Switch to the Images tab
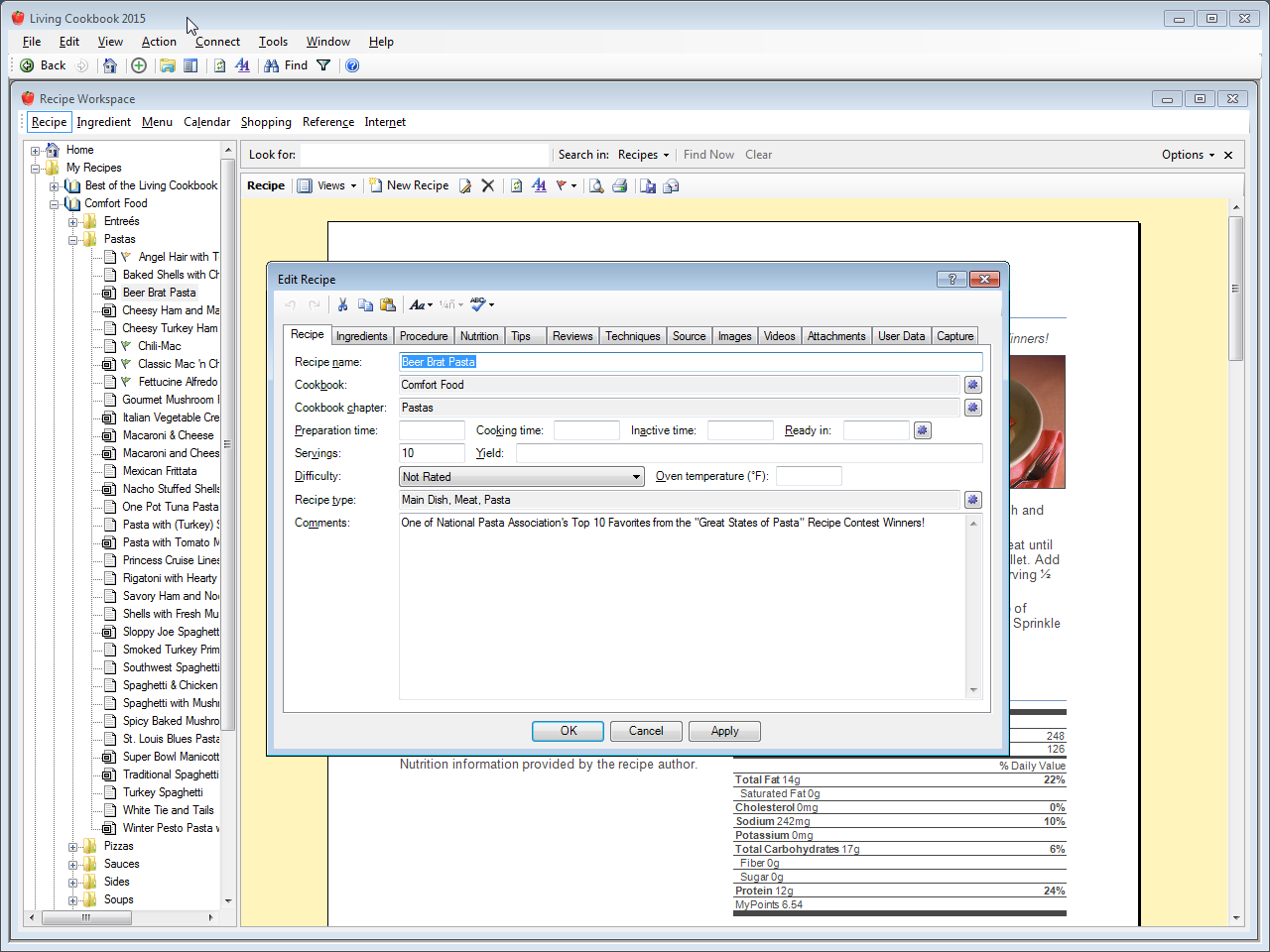 click(x=734, y=336)
